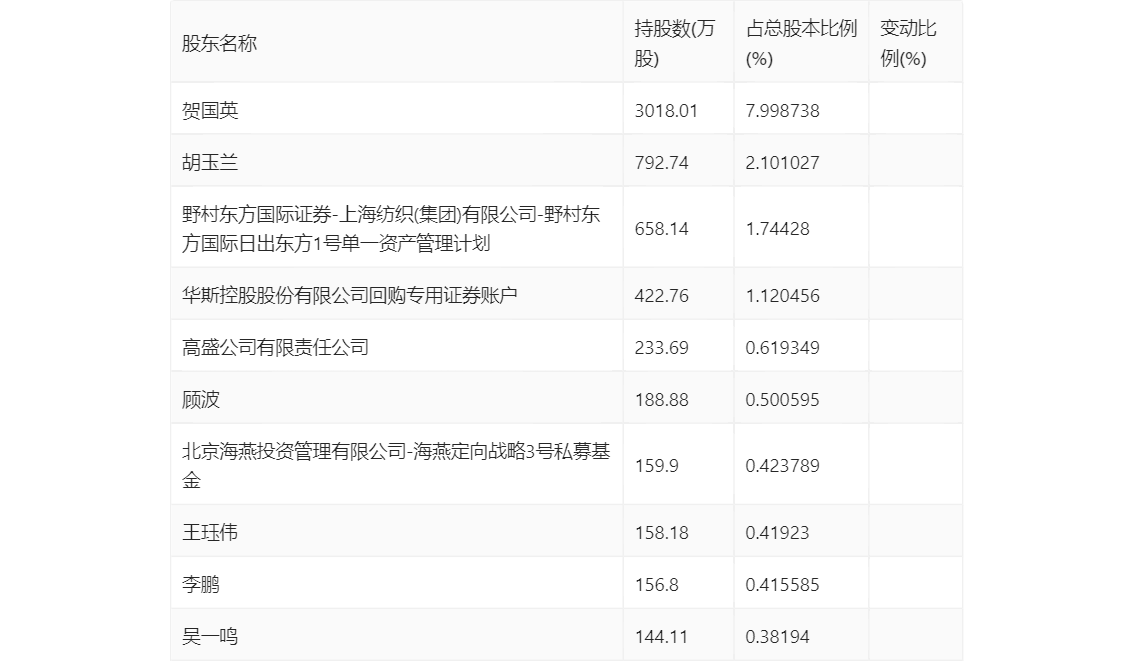Select the percentage 0.500595
The height and width of the screenshot is (661, 1134).
tap(783, 400)
